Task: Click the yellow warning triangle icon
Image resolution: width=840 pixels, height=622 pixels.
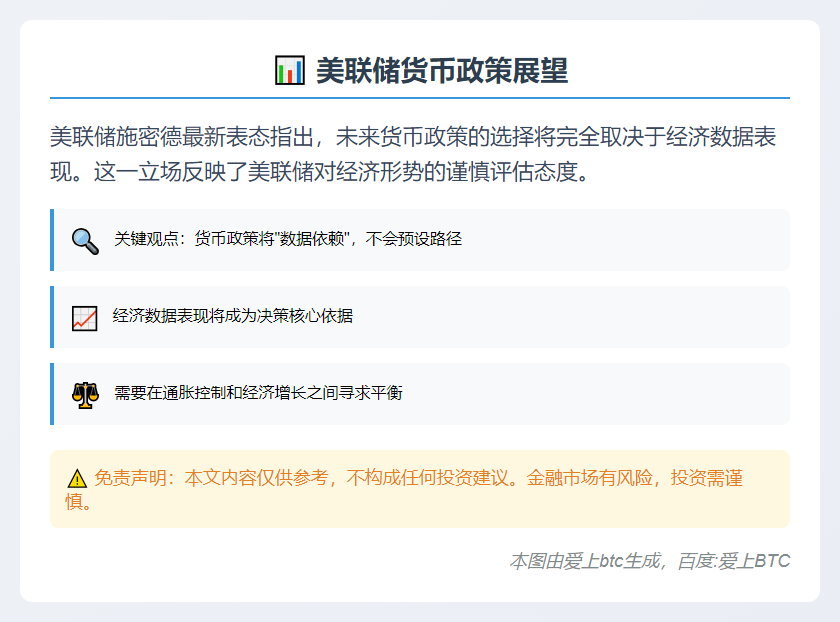Action: point(77,479)
